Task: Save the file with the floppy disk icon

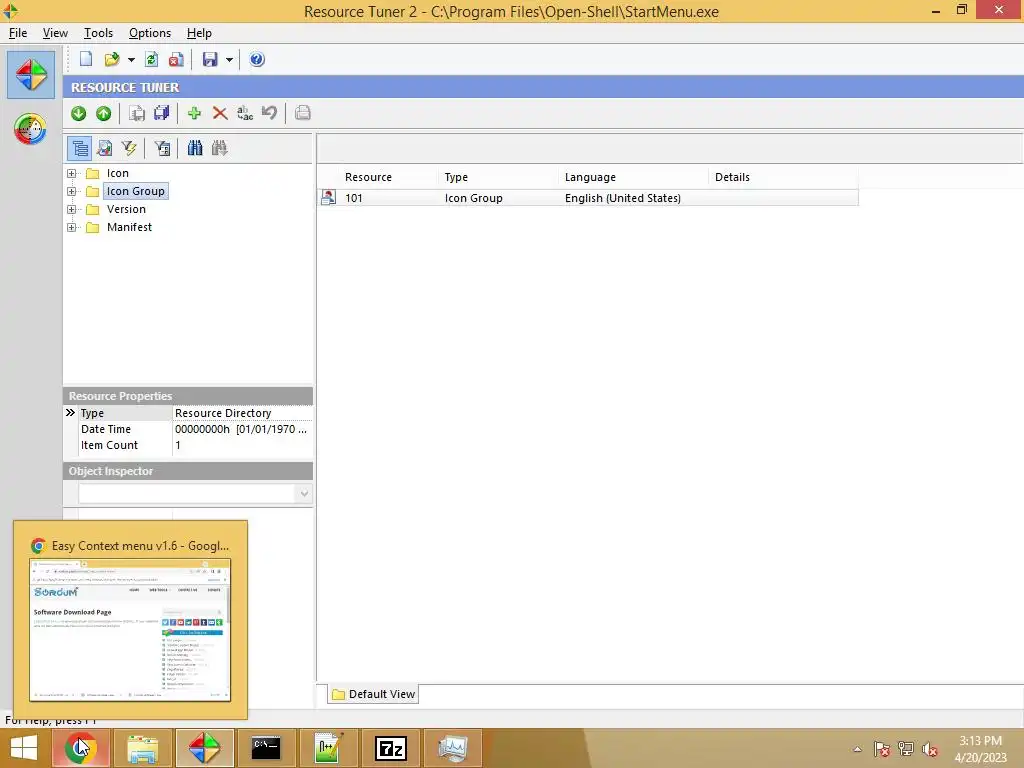Action: coord(210,59)
